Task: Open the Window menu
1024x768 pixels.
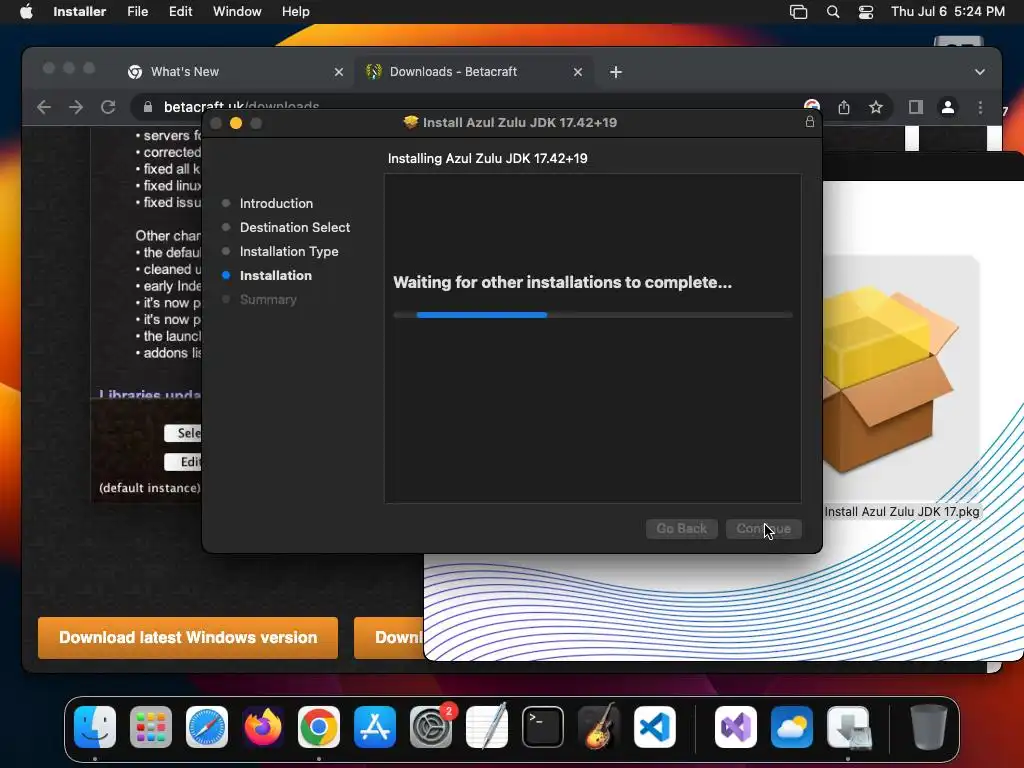Action: click(237, 12)
